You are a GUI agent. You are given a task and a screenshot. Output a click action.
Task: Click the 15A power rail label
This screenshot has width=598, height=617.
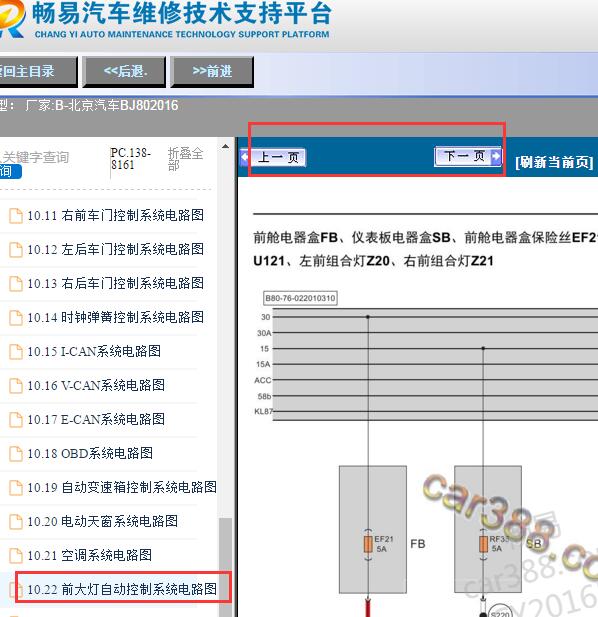pyautogui.click(x=263, y=364)
